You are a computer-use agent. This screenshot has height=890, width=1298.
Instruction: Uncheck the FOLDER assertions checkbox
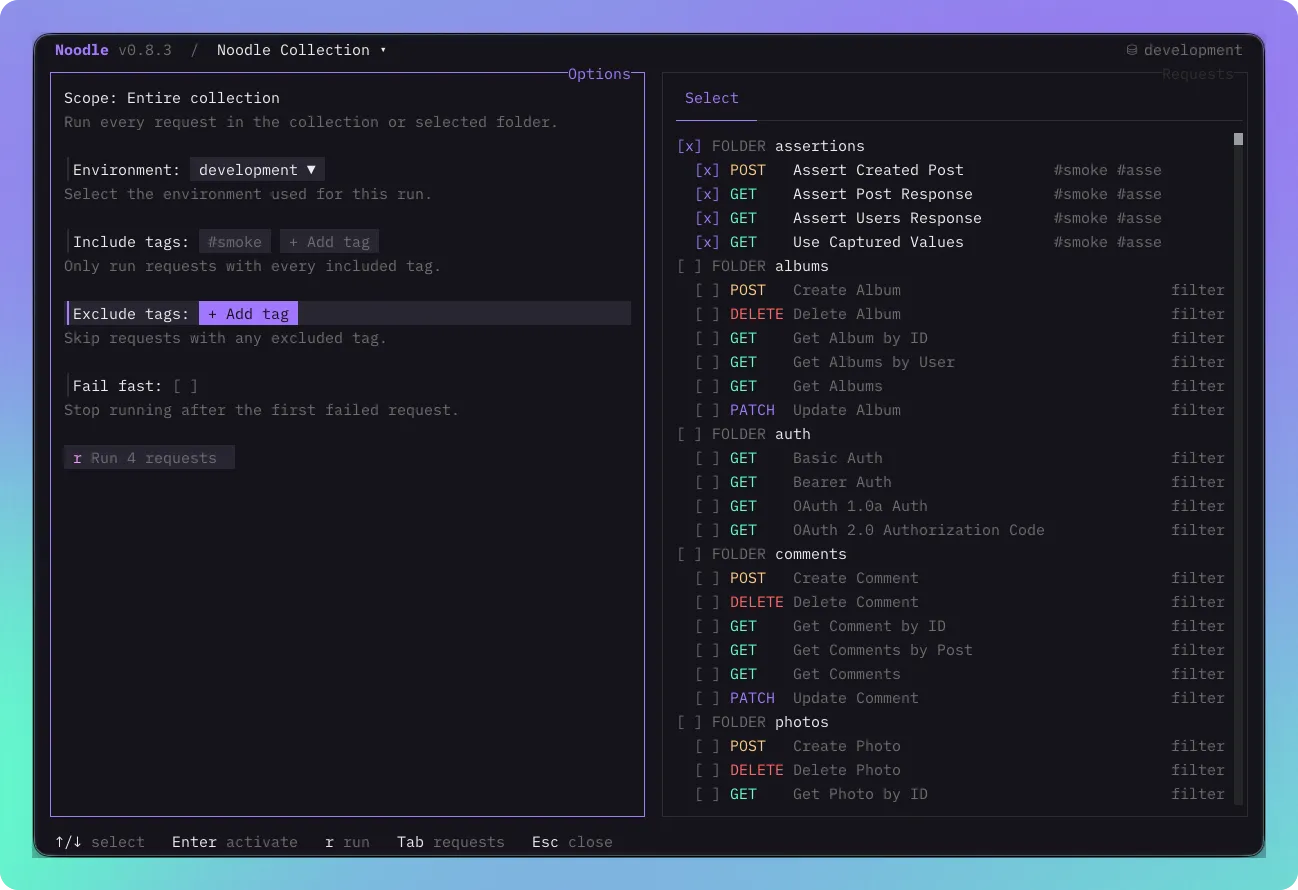pyautogui.click(x=690, y=146)
